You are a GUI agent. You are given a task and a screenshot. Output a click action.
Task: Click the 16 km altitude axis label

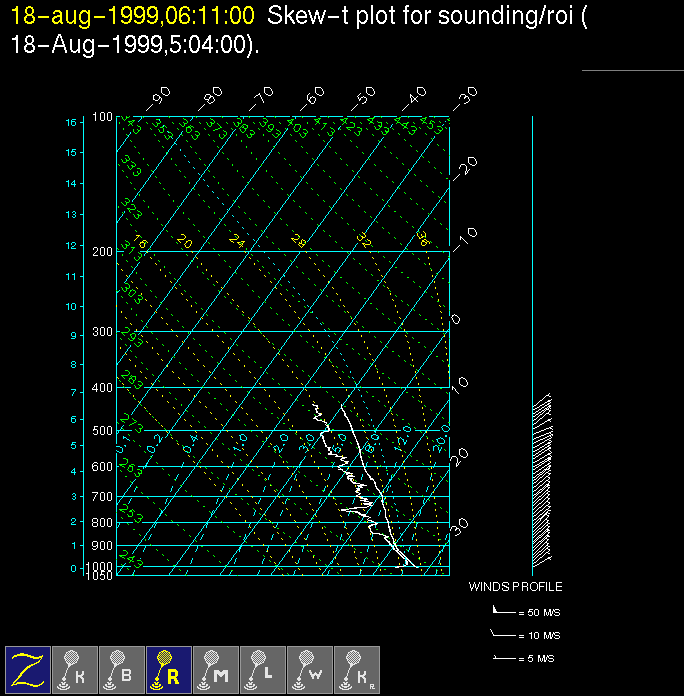pos(71,122)
